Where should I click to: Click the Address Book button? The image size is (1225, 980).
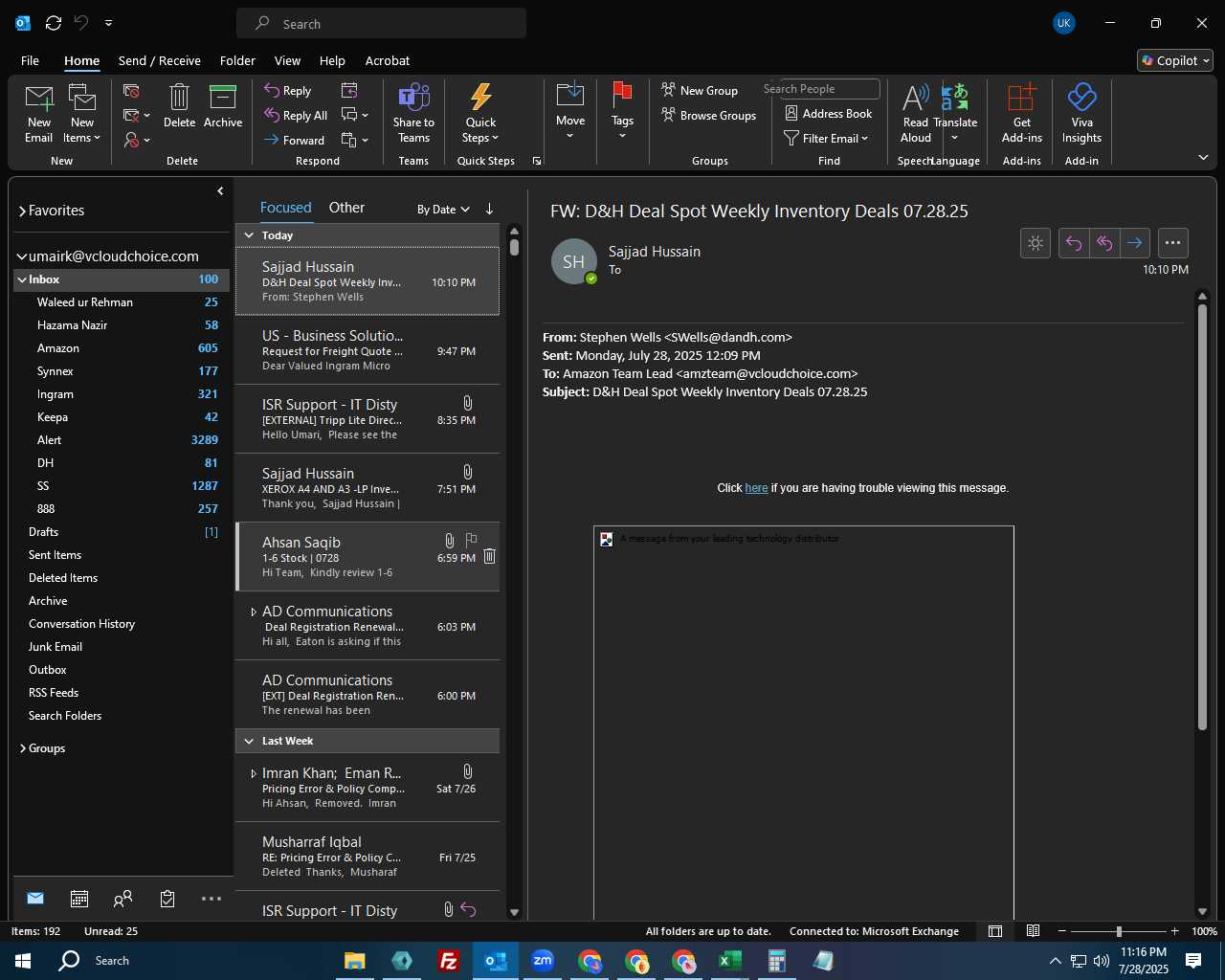829,114
